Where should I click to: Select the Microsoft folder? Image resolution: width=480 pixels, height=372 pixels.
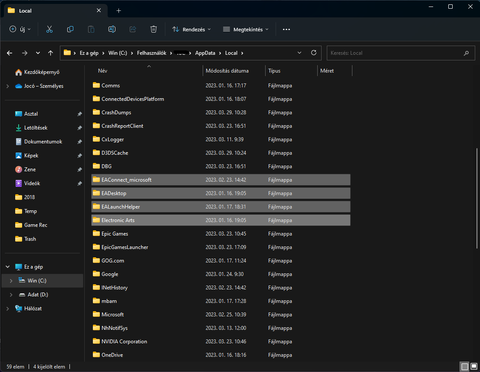[x=221, y=314]
